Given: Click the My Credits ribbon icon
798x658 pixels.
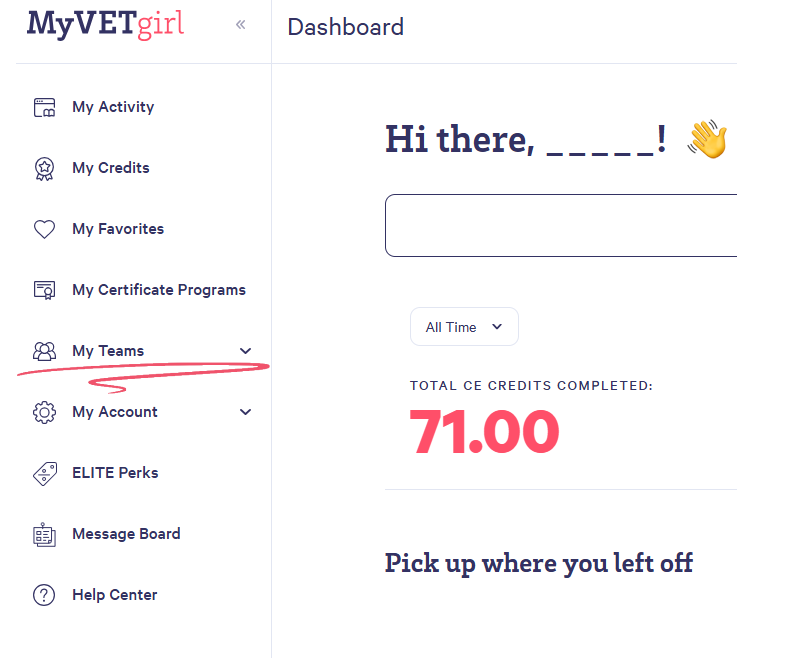Looking at the screenshot, I should pos(44,169).
